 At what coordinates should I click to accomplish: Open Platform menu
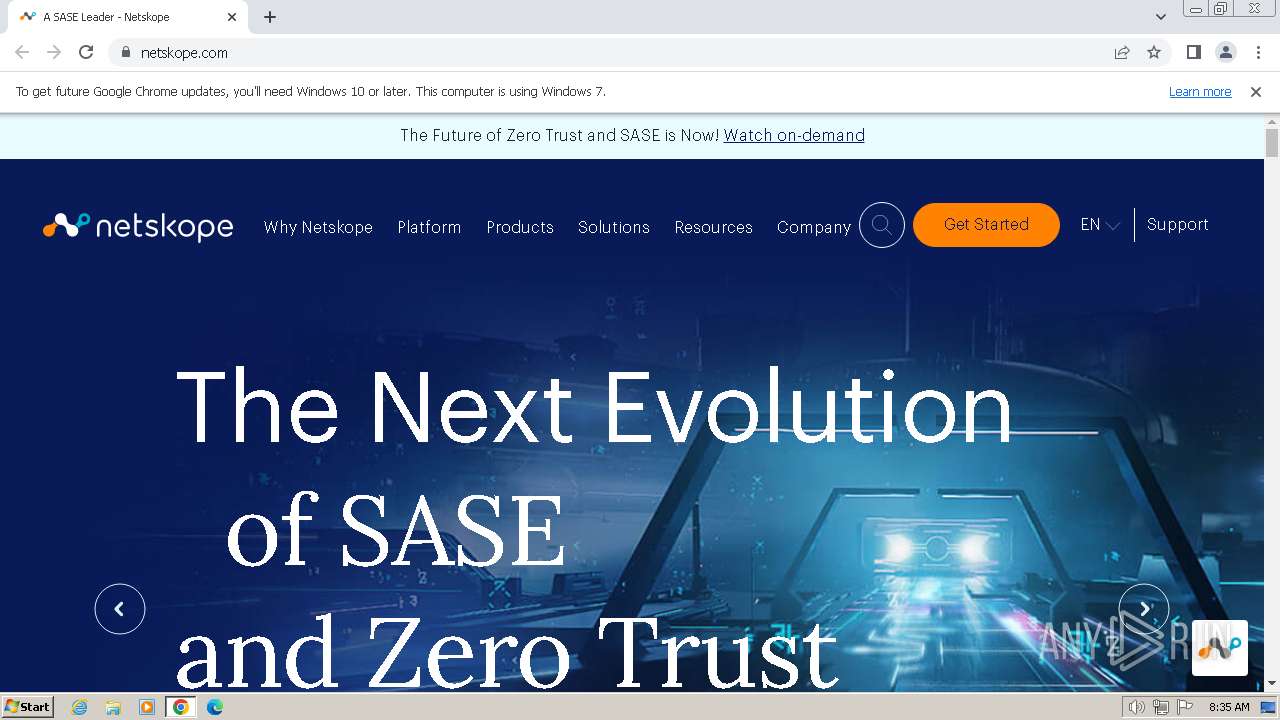point(429,227)
